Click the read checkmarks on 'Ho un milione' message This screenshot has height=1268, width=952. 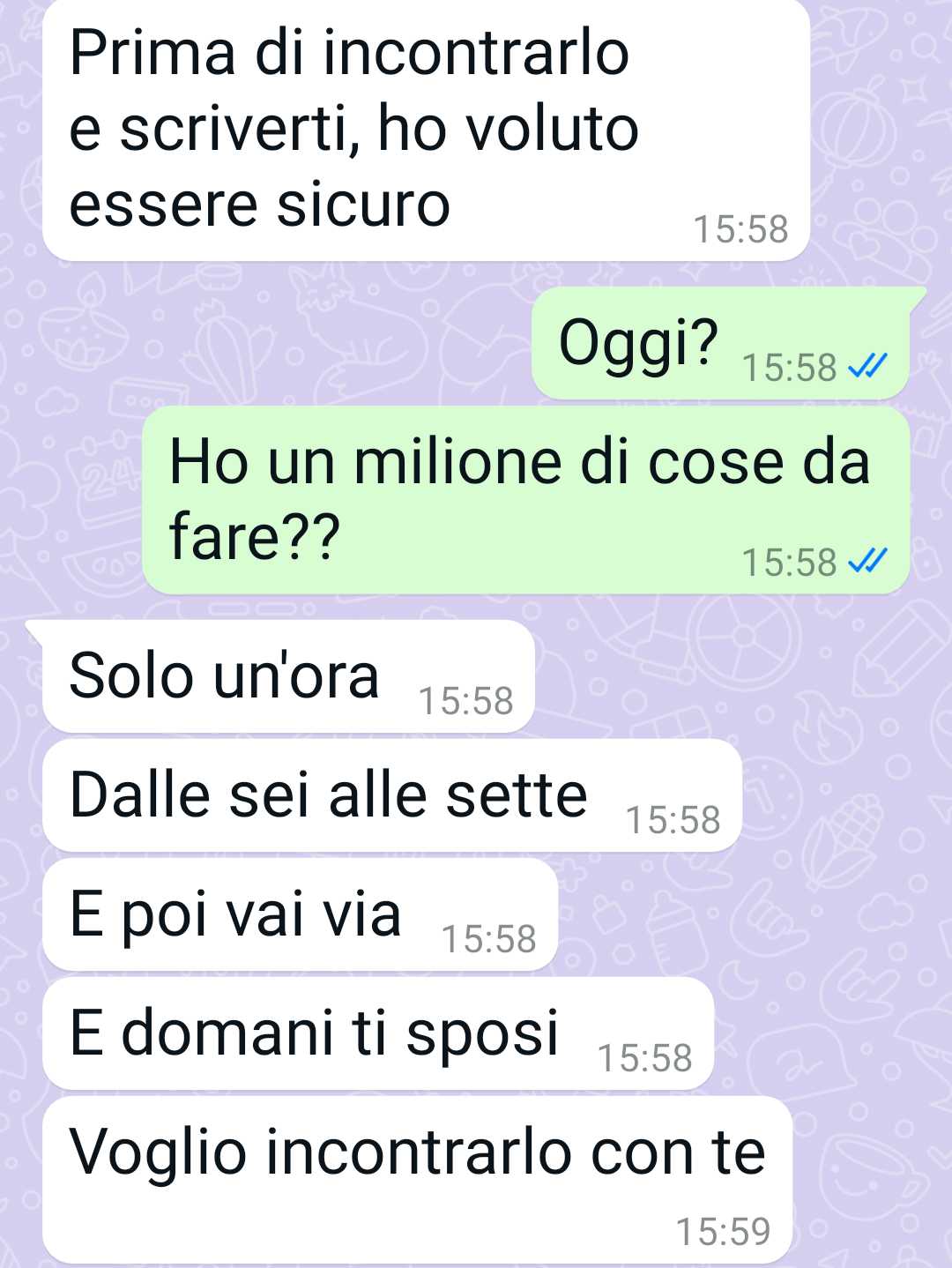[x=866, y=561]
